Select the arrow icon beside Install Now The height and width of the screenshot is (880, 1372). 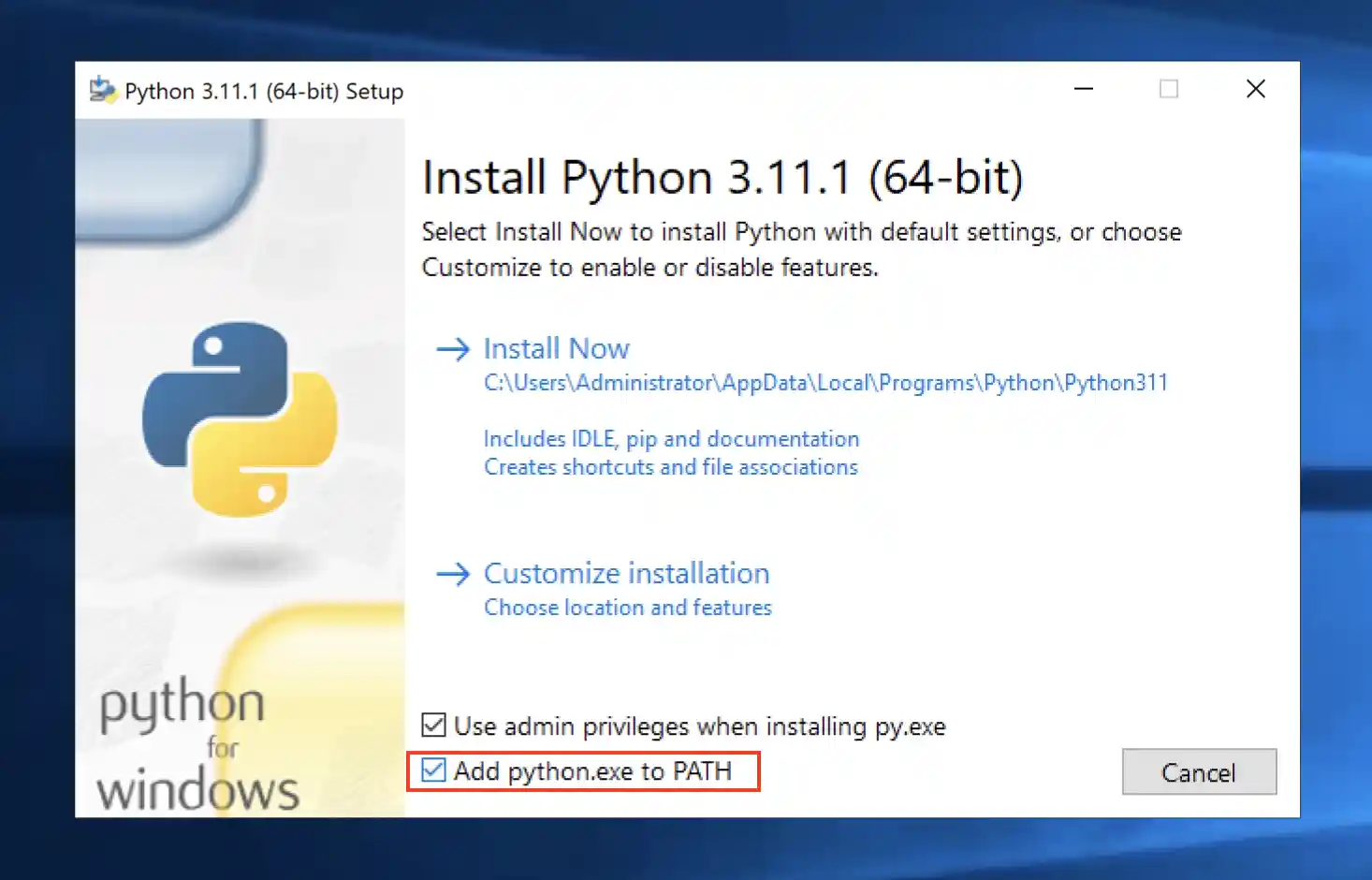tap(451, 348)
